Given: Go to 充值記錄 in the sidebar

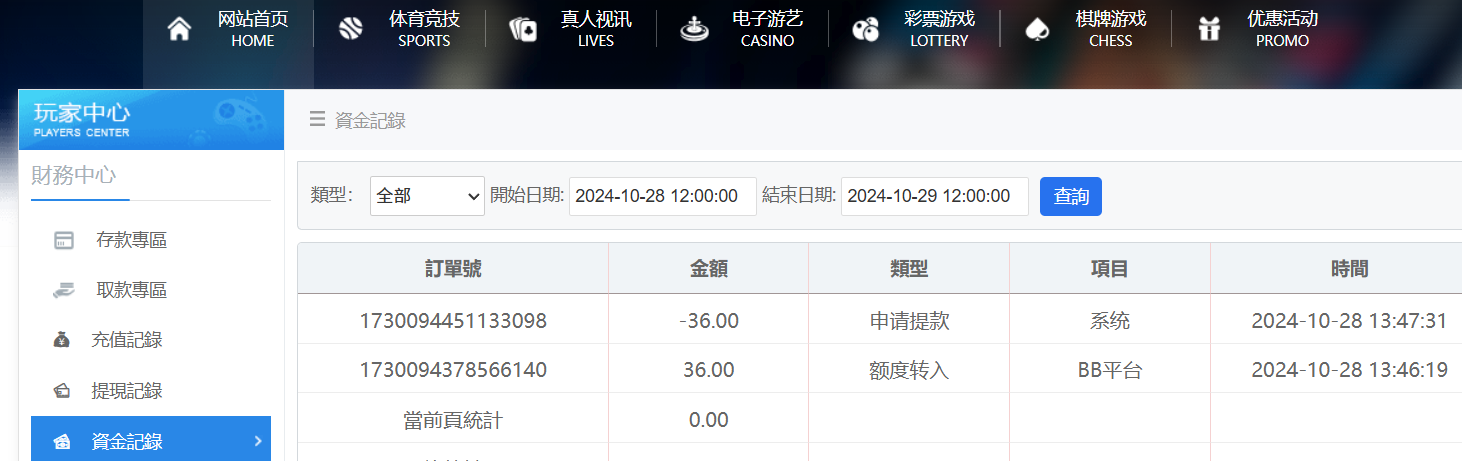Looking at the screenshot, I should (x=126, y=340).
